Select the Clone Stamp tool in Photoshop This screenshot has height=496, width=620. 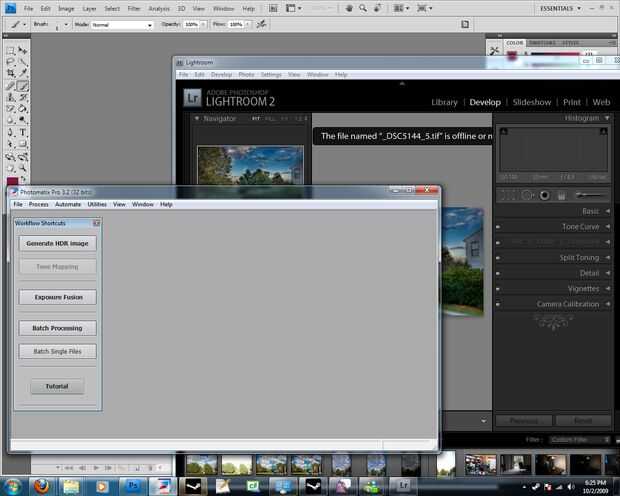[11, 97]
